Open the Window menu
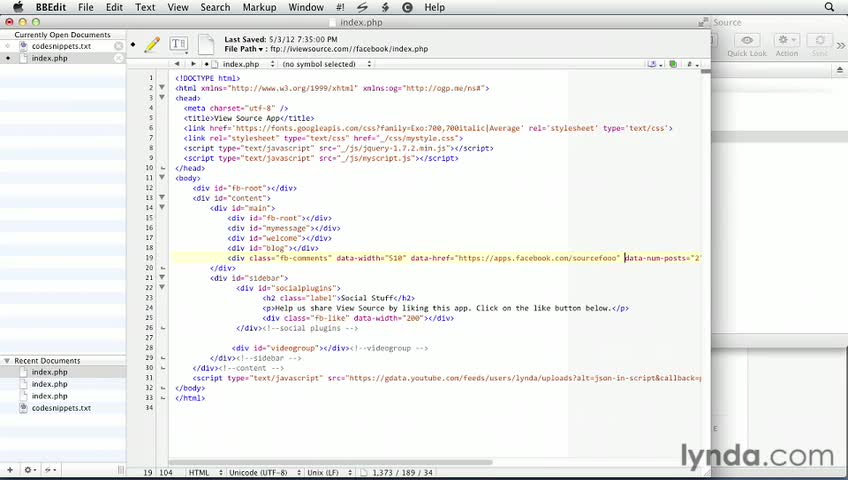Screen dimensions: 848x480 click(306, 7)
